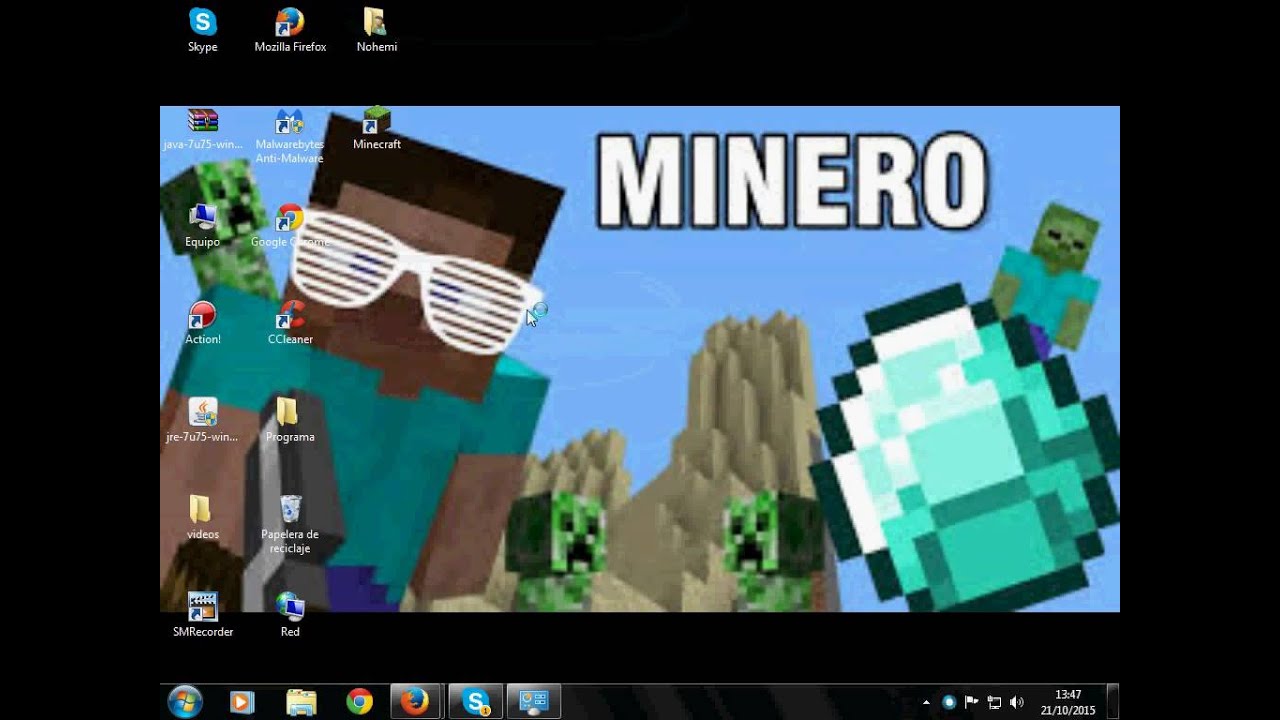Launch the Action! recorder shortcut
Image resolution: width=1280 pixels, height=720 pixels.
pyautogui.click(x=203, y=323)
